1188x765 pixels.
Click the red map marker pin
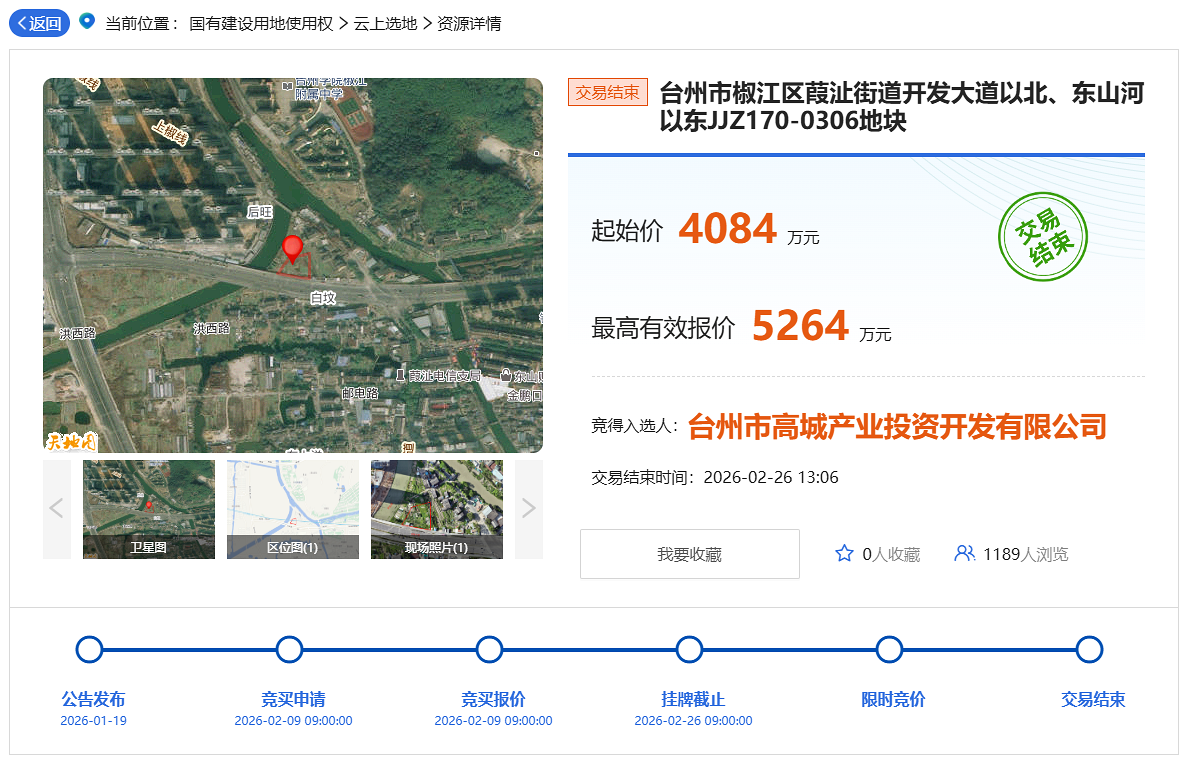pyautogui.click(x=292, y=248)
